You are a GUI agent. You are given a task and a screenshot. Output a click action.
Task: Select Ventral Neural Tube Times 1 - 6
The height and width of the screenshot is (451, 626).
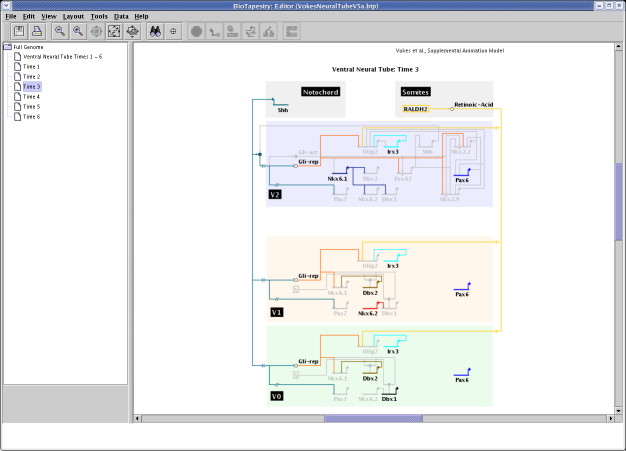click(x=61, y=57)
